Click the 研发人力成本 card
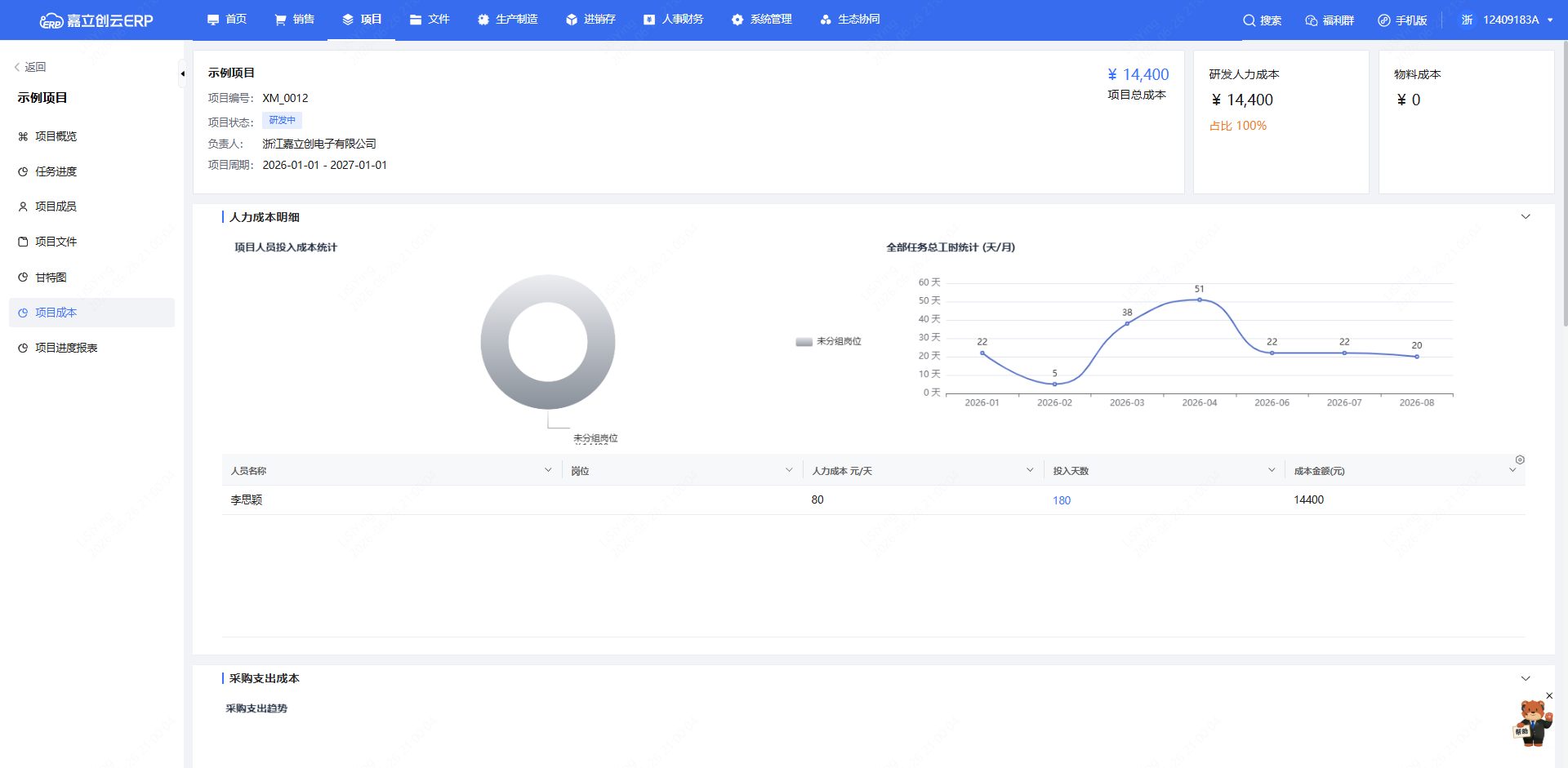Image resolution: width=1568 pixels, height=768 pixels. point(1281,122)
